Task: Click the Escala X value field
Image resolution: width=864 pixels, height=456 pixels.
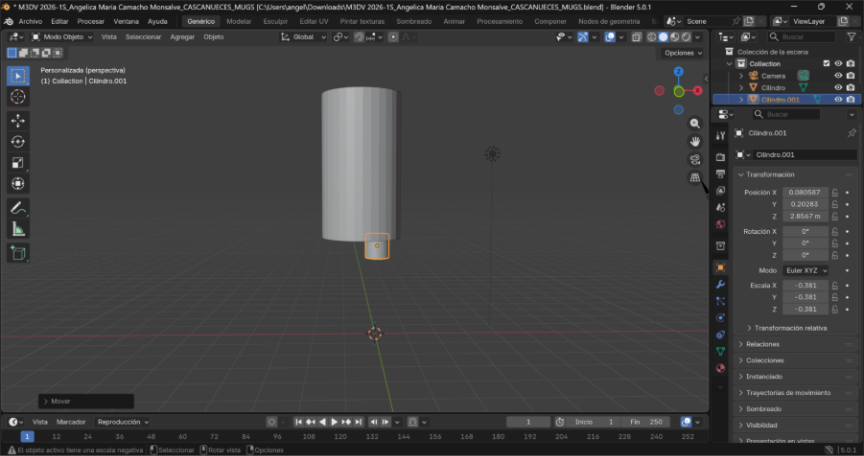Action: [x=803, y=285]
